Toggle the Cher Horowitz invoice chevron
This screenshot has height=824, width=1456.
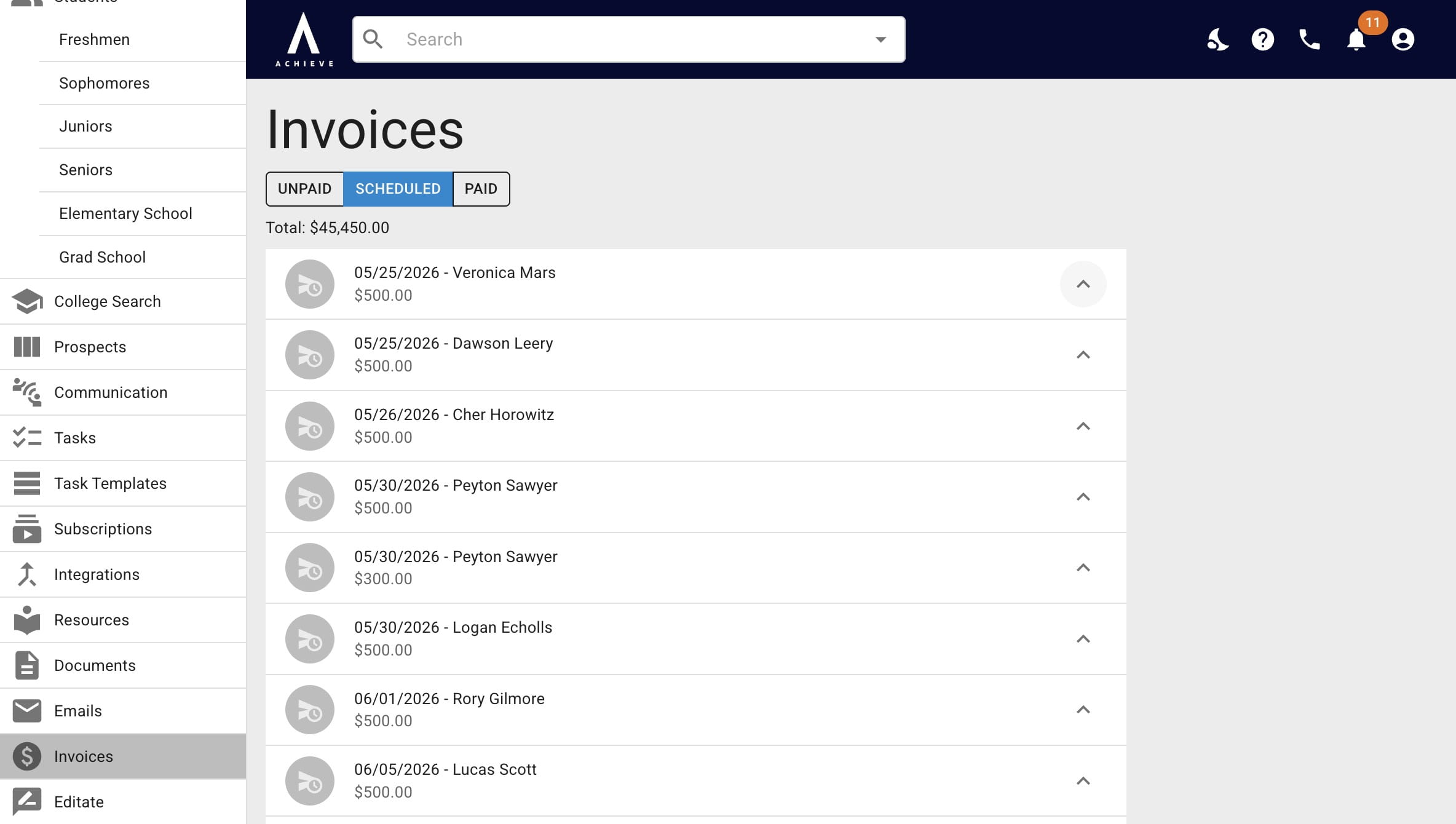[1083, 426]
